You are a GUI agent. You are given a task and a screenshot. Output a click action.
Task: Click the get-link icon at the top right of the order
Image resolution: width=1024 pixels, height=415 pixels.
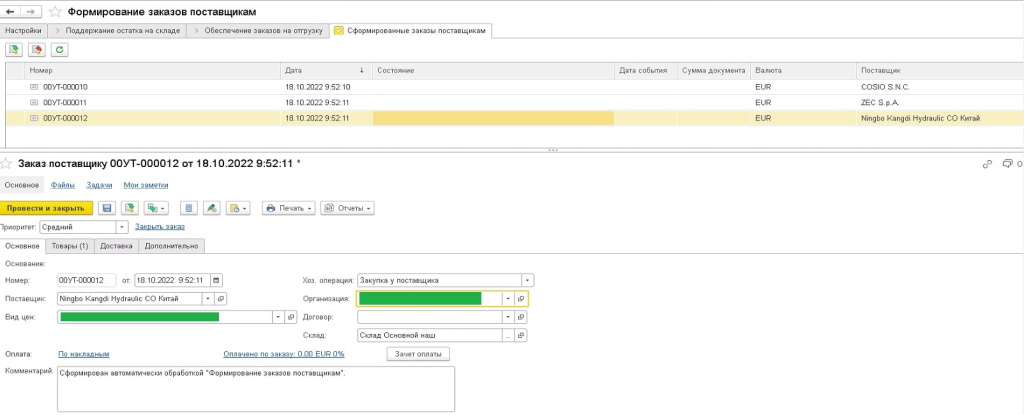point(987,163)
